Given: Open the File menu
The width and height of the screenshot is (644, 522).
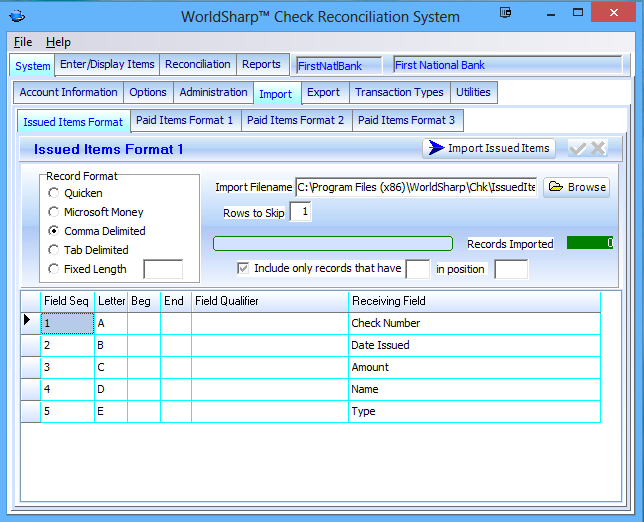Looking at the screenshot, I should [x=23, y=42].
